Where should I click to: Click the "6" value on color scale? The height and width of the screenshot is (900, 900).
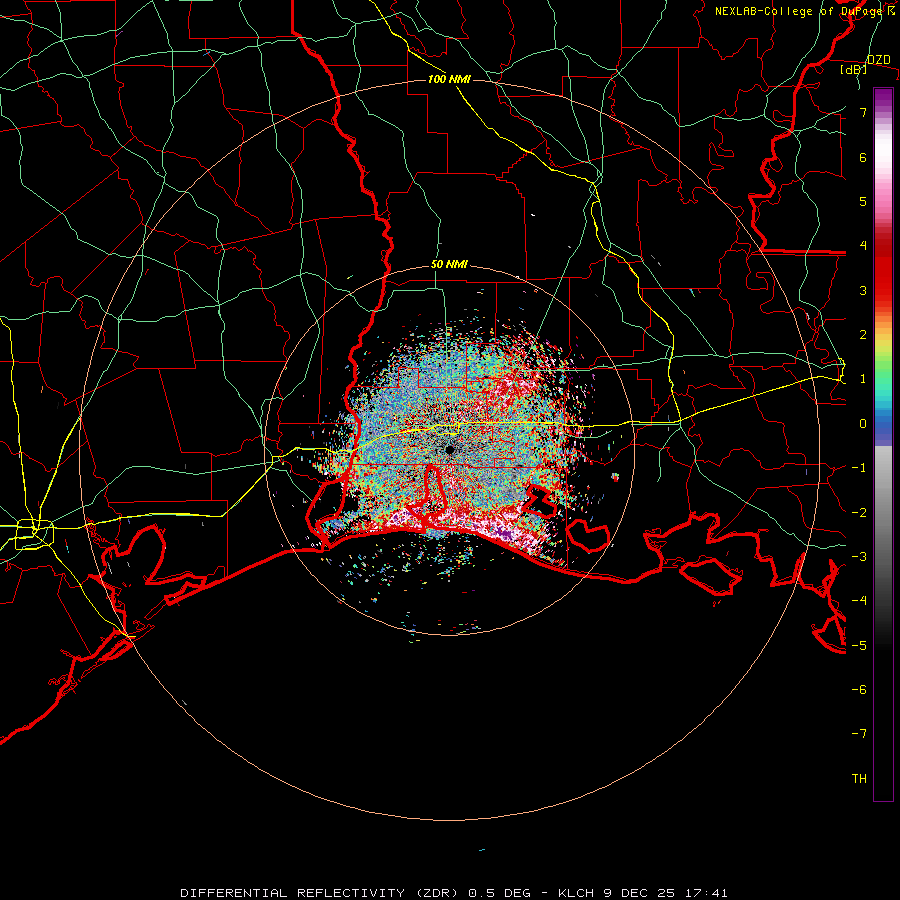863,157
